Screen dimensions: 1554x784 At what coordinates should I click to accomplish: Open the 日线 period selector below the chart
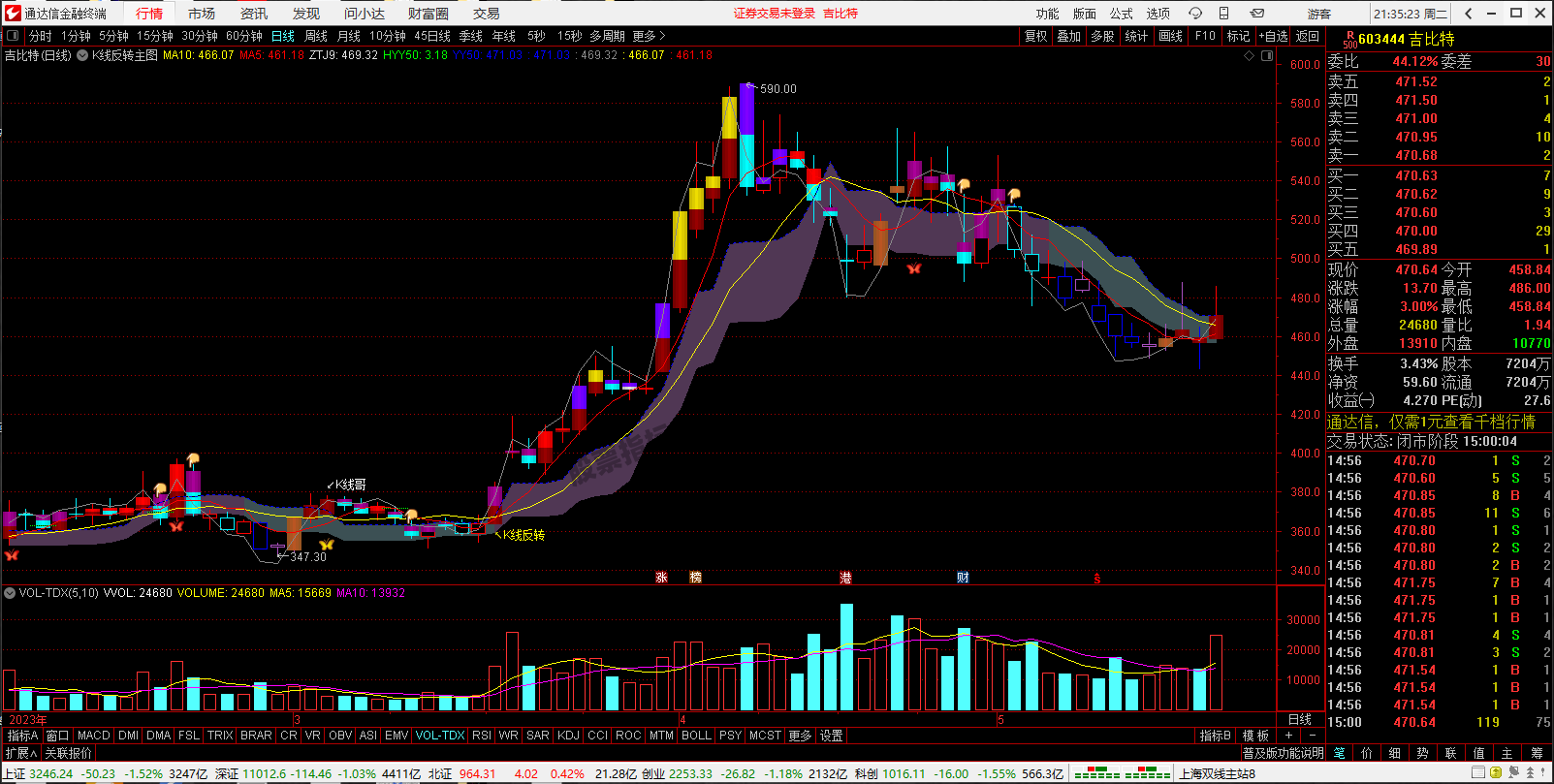pos(1299,719)
